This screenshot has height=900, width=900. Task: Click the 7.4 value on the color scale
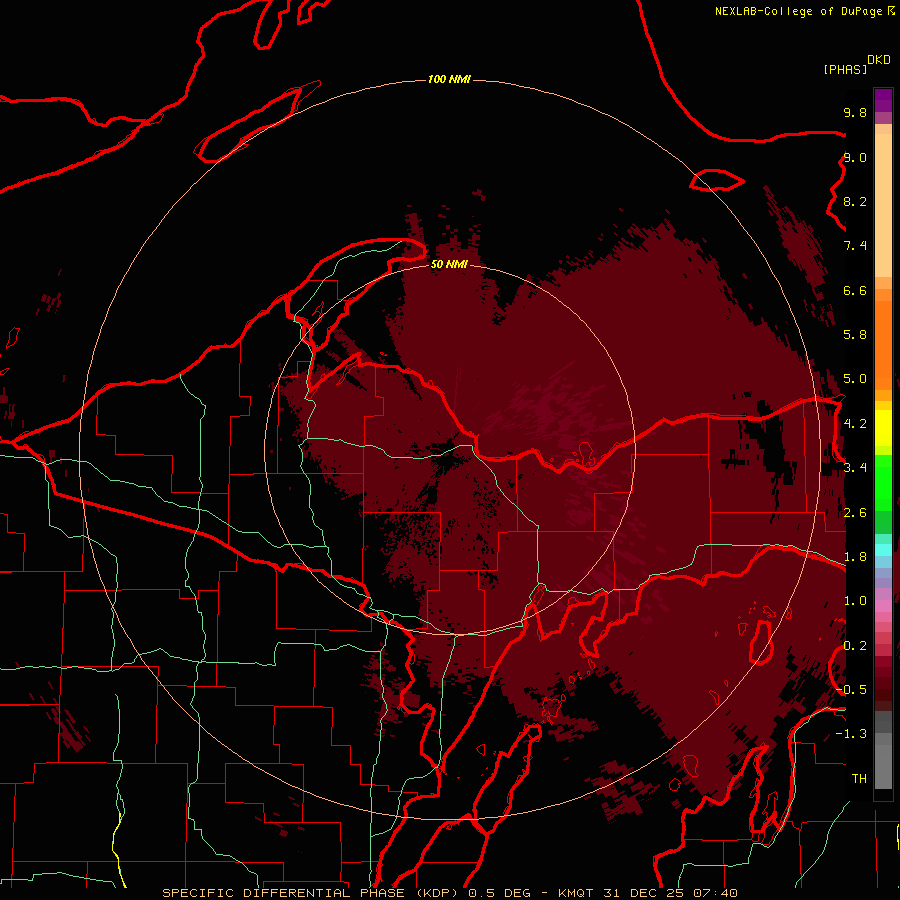tap(855, 246)
